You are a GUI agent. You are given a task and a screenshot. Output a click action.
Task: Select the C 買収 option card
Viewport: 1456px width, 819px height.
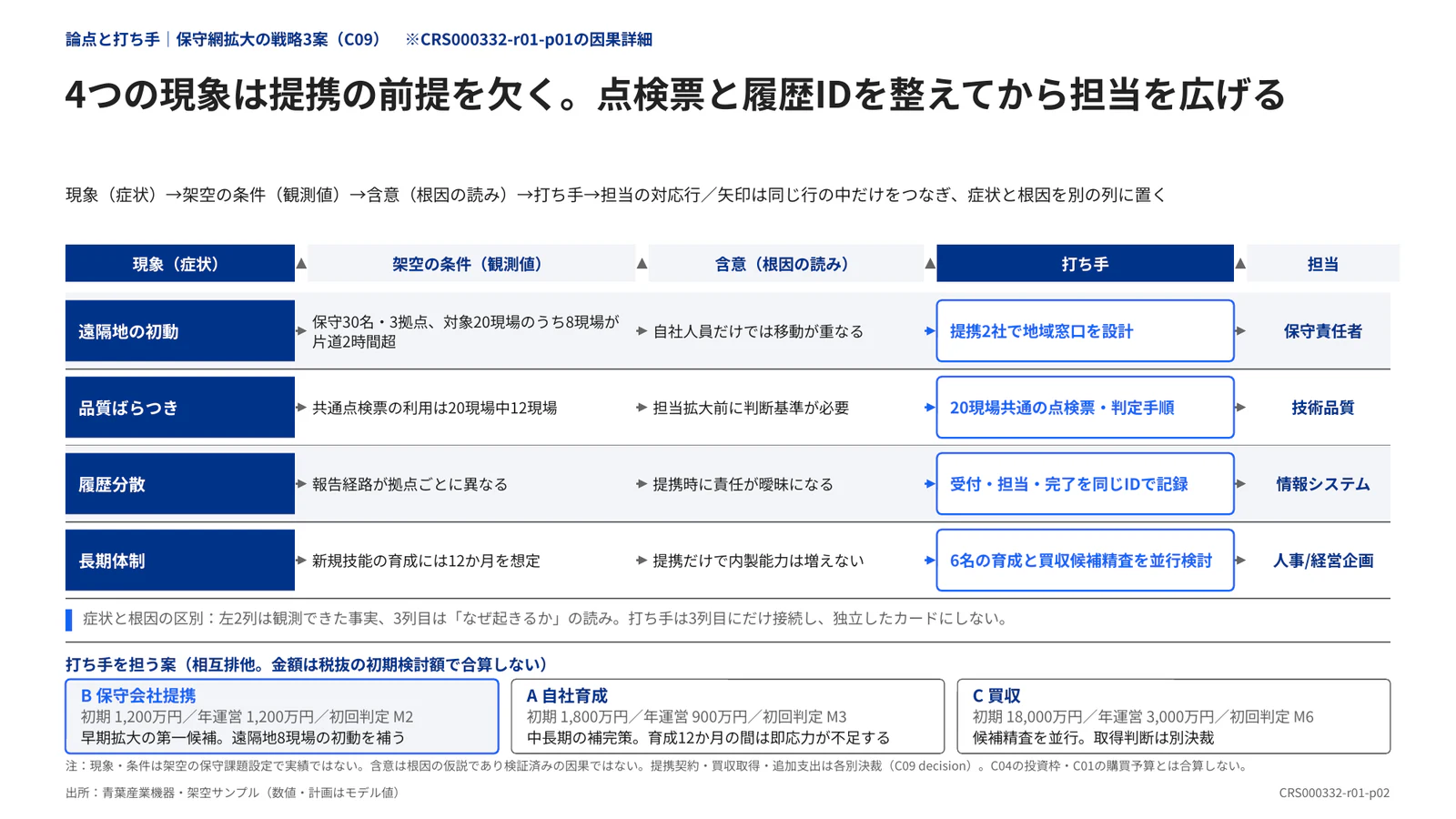click(x=1174, y=716)
